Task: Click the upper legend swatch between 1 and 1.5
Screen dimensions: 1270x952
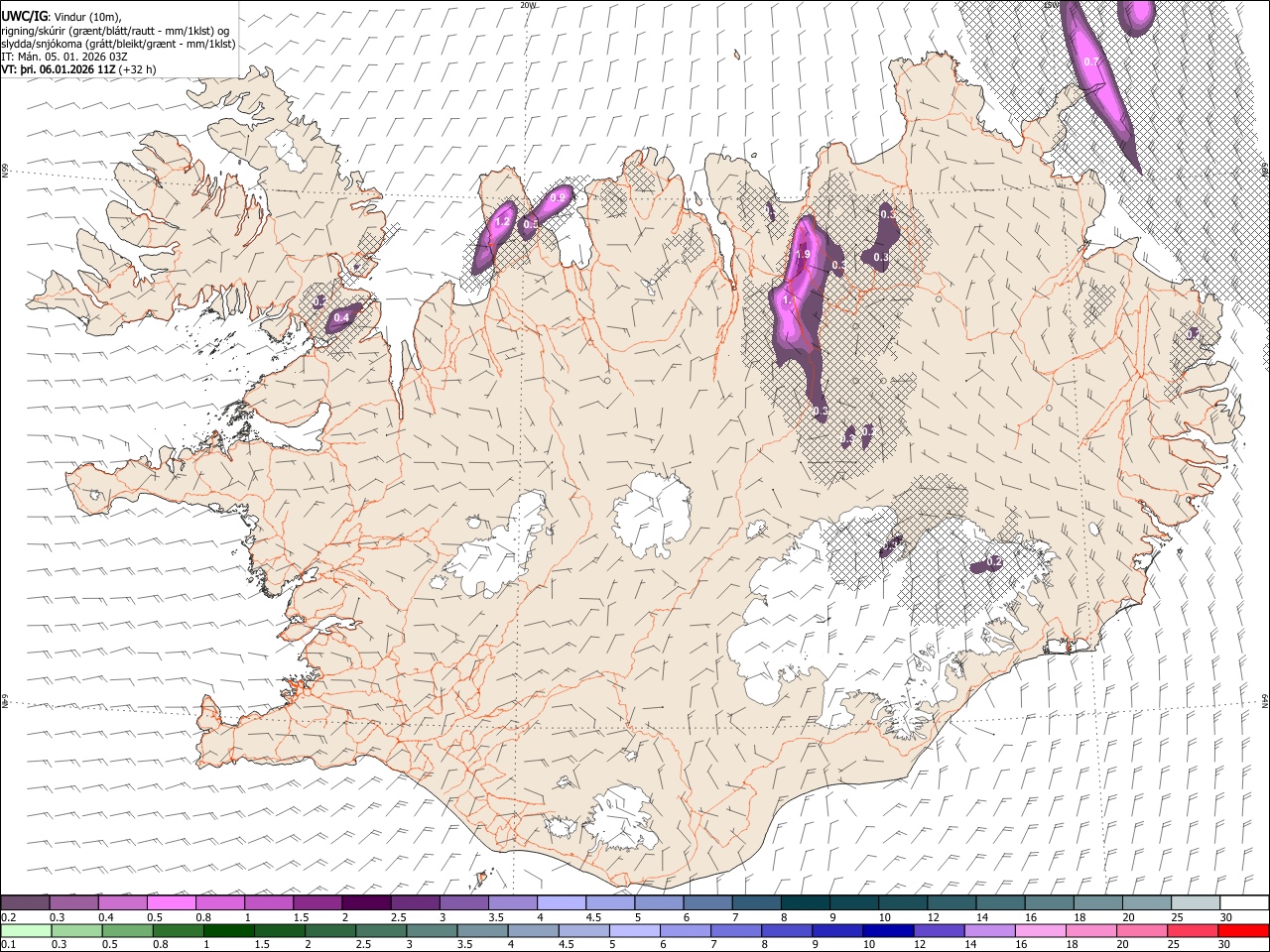Action: [269, 902]
